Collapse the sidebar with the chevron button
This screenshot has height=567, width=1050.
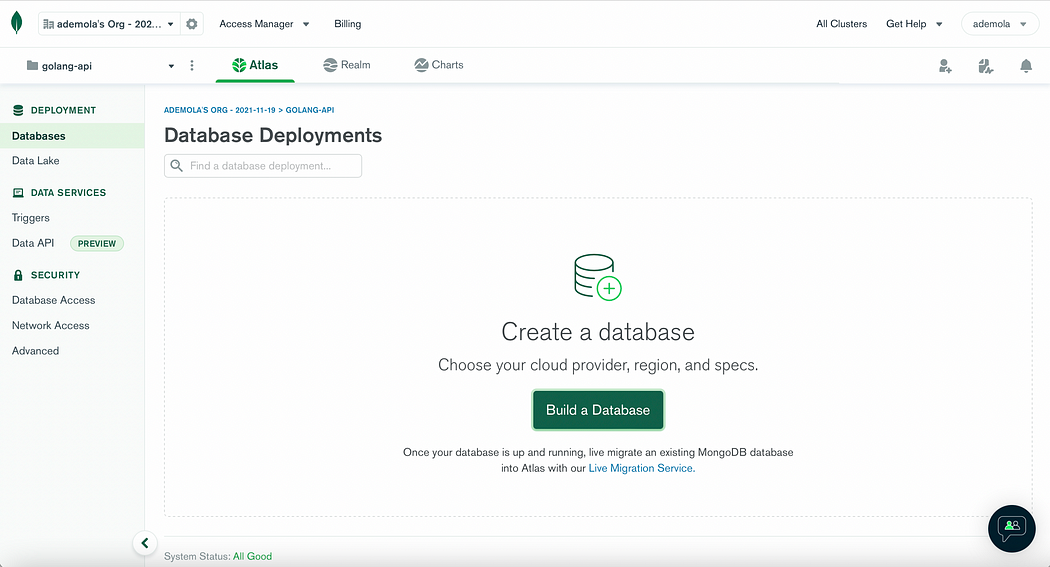point(145,543)
